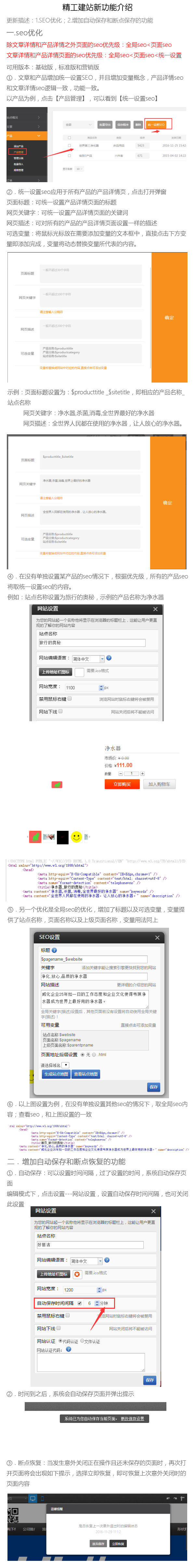Click the $pagename_$website title input field
195x1568 pixels.
(x=94, y=959)
